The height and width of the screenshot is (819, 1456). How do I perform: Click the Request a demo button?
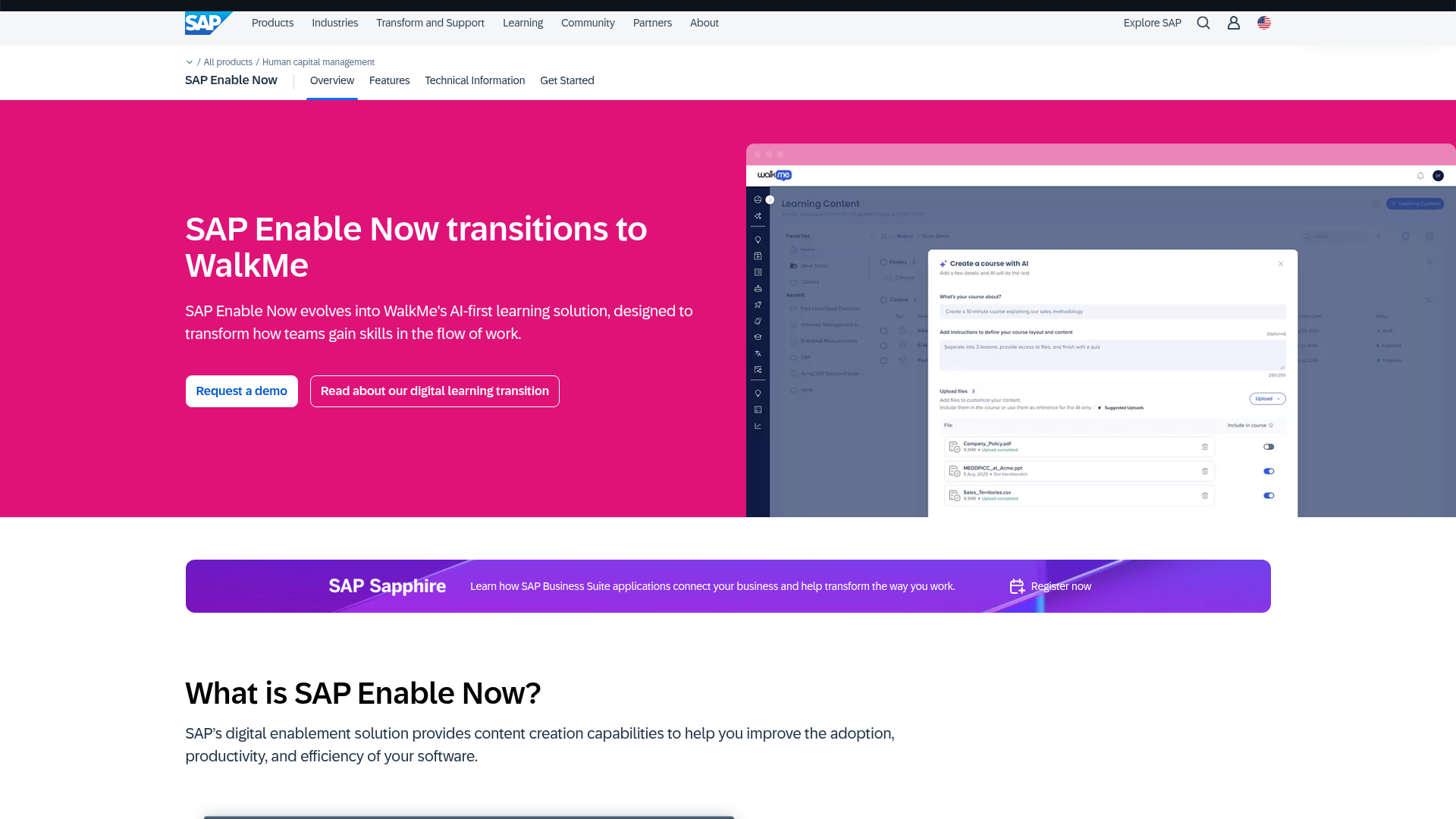pyautogui.click(x=241, y=391)
